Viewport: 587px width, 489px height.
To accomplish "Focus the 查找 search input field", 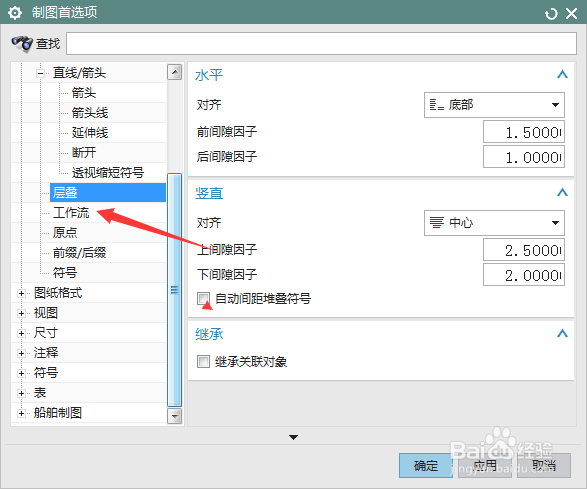I will (321, 43).
